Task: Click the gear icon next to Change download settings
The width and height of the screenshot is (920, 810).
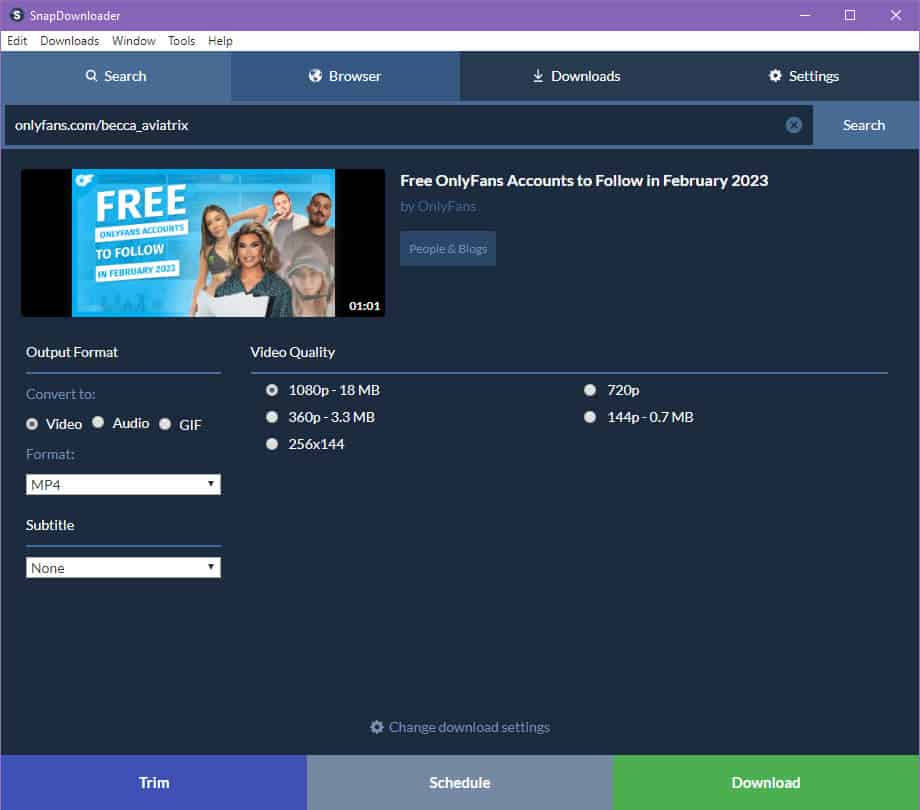Action: tap(377, 727)
